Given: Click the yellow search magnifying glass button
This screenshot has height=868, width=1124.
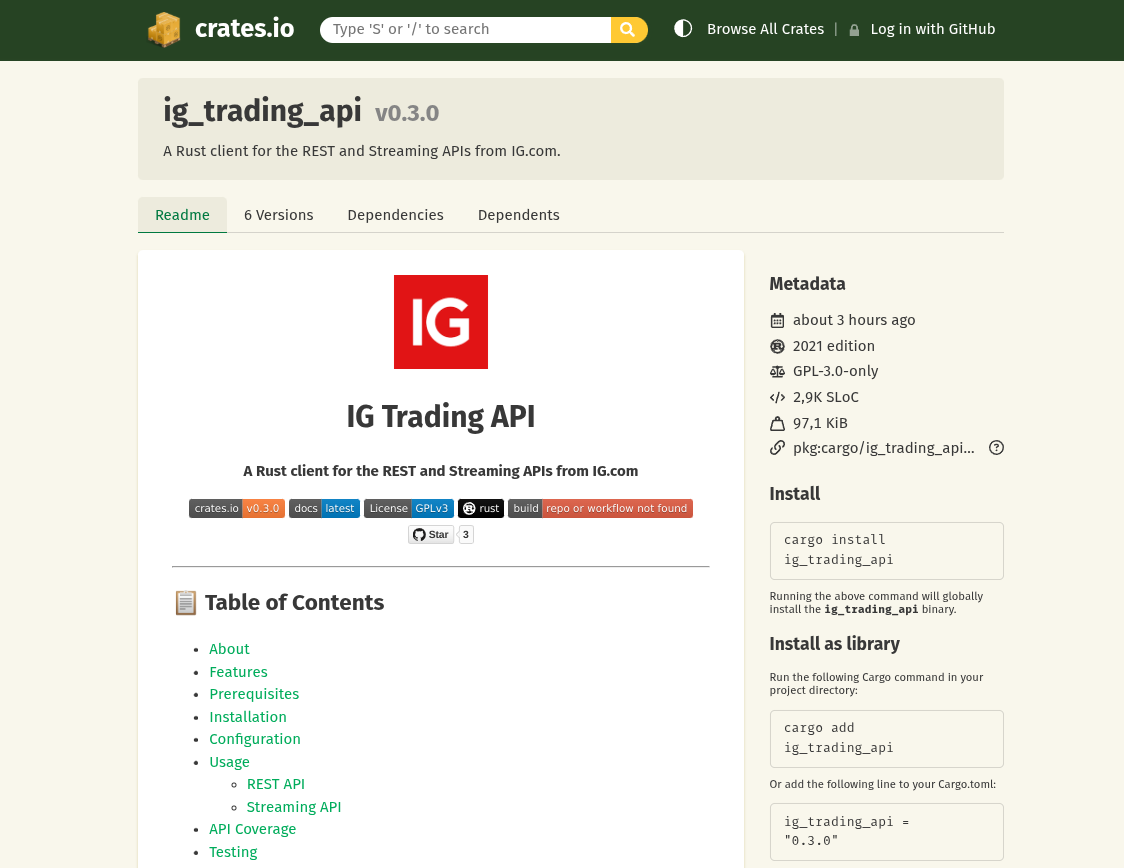Looking at the screenshot, I should [x=628, y=29].
